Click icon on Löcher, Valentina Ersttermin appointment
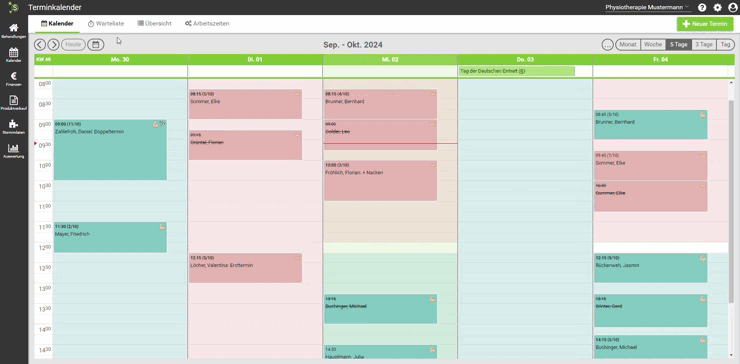 tap(297, 258)
